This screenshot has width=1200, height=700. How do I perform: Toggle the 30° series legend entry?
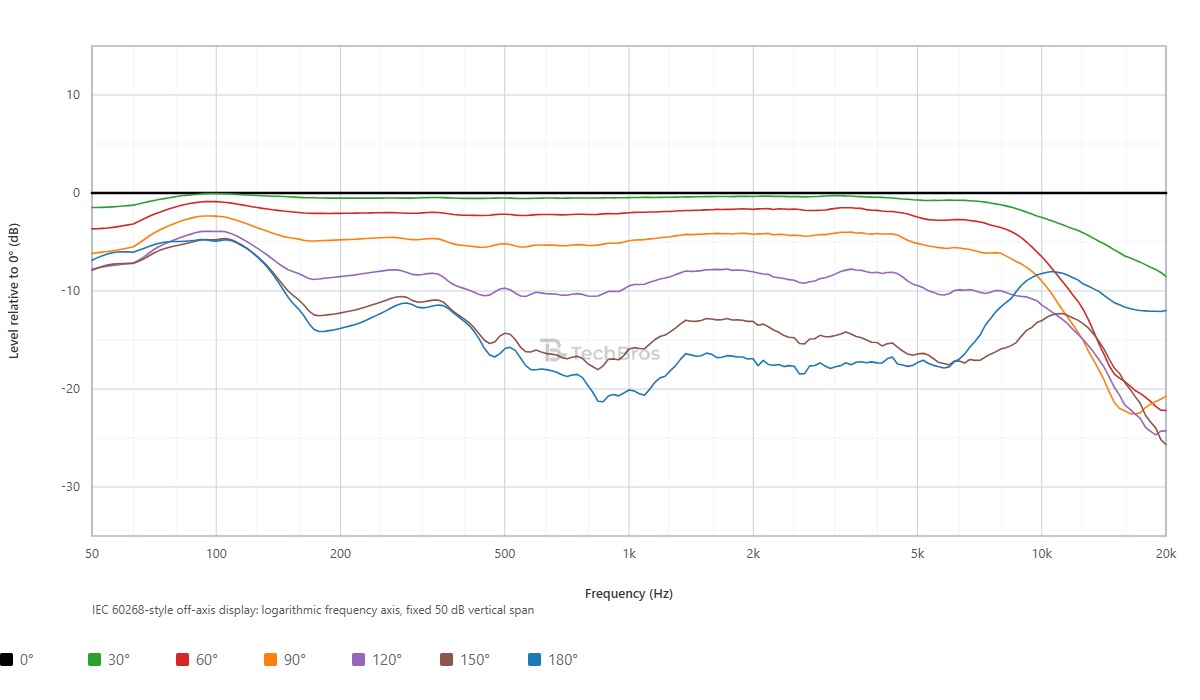[109, 660]
